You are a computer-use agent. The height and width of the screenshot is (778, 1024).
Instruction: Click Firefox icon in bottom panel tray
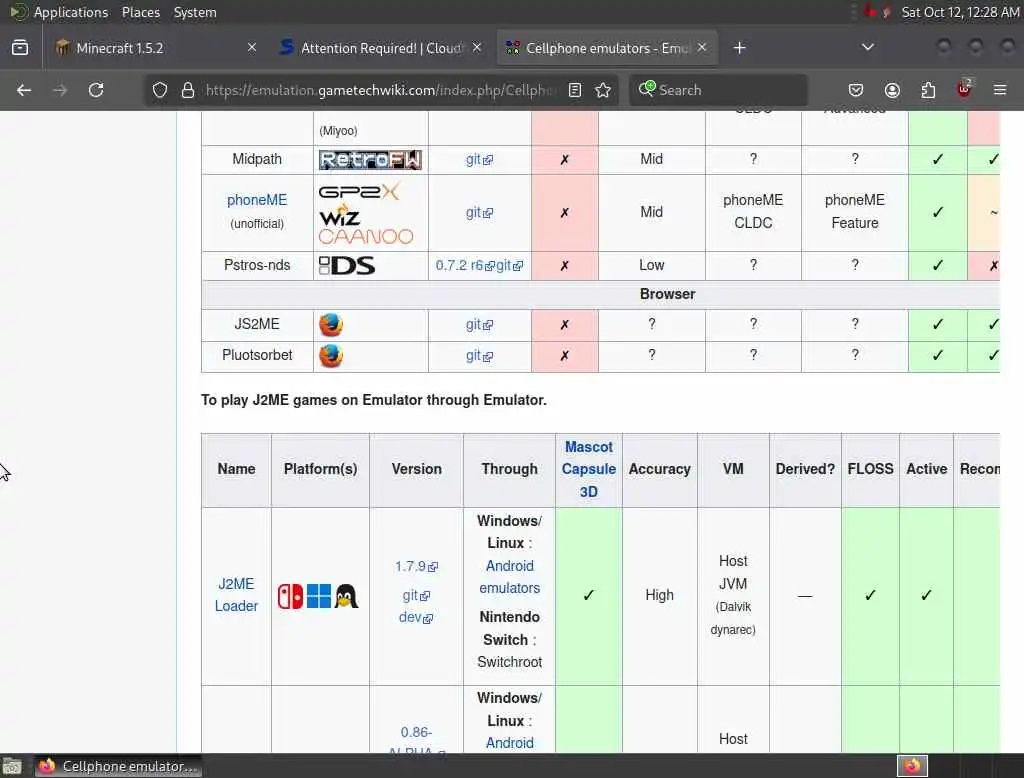(912, 766)
